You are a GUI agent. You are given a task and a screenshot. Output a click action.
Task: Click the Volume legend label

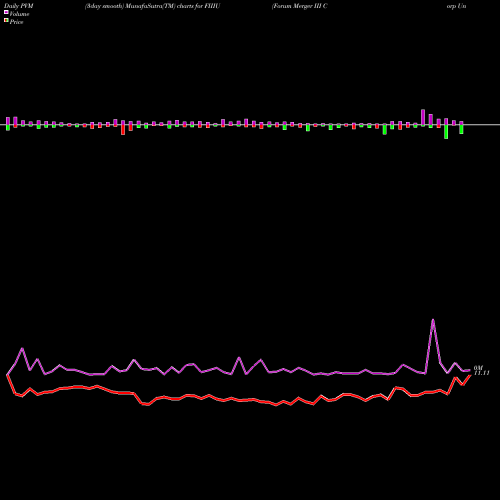coord(19,14)
